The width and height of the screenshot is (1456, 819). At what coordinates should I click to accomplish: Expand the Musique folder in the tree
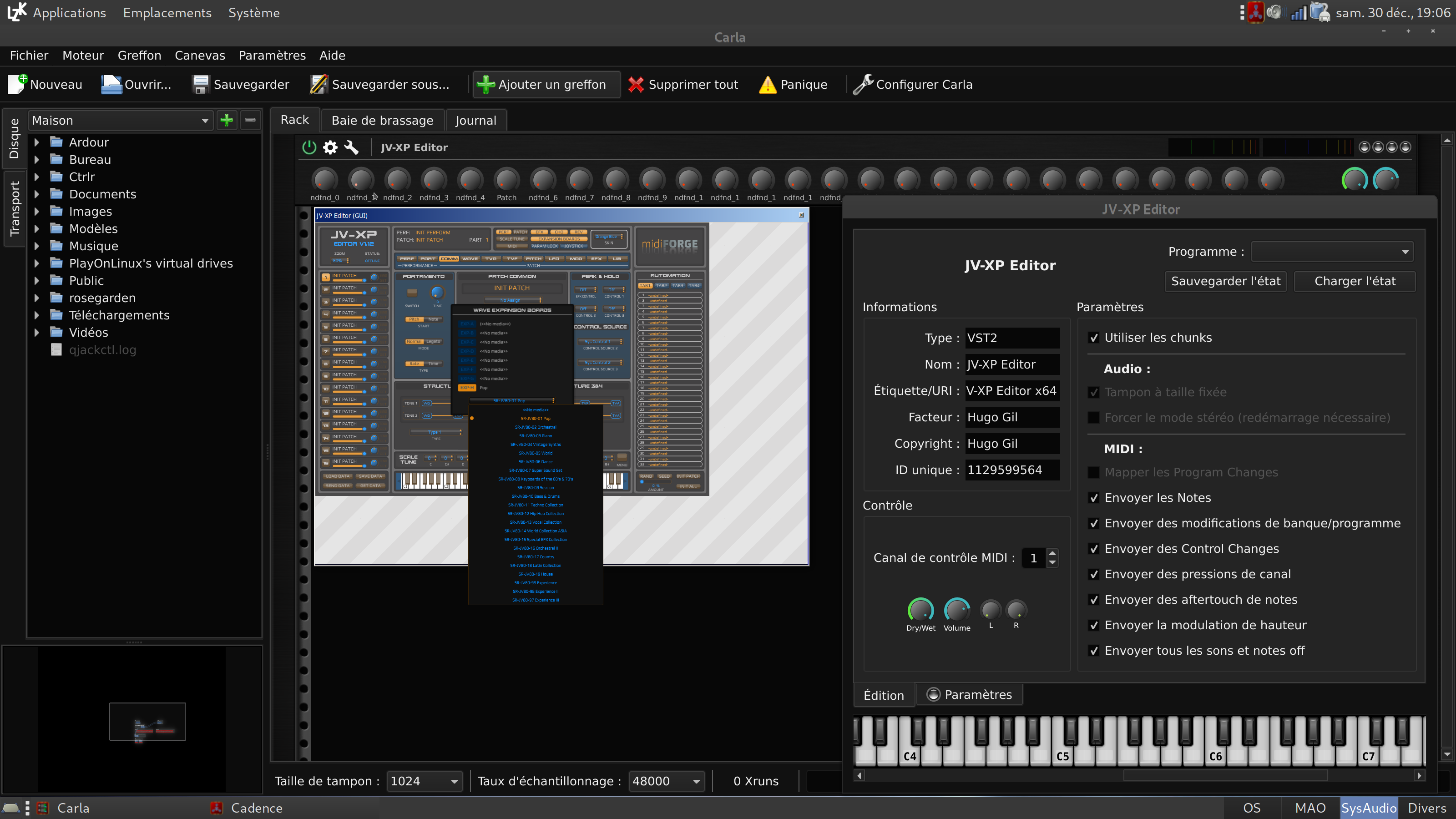[37, 246]
